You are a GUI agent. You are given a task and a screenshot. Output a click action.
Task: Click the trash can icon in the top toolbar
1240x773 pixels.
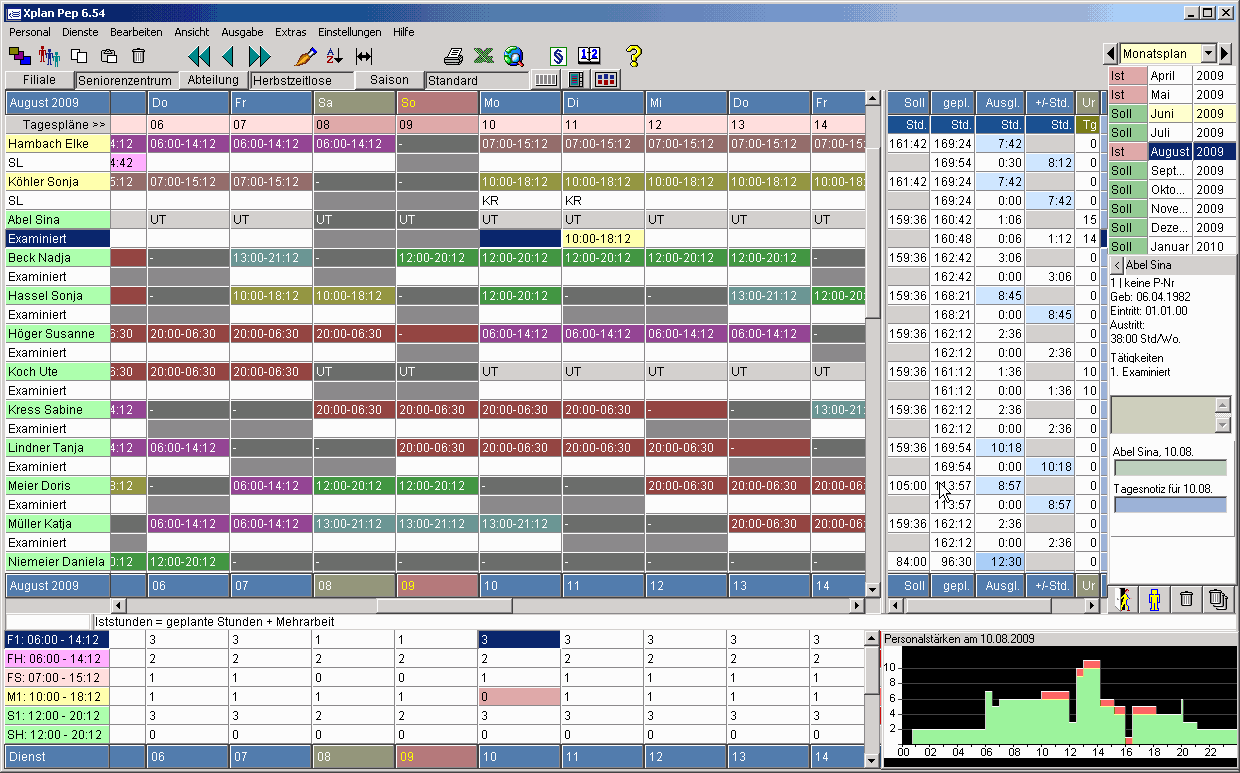pyautogui.click(x=139, y=56)
